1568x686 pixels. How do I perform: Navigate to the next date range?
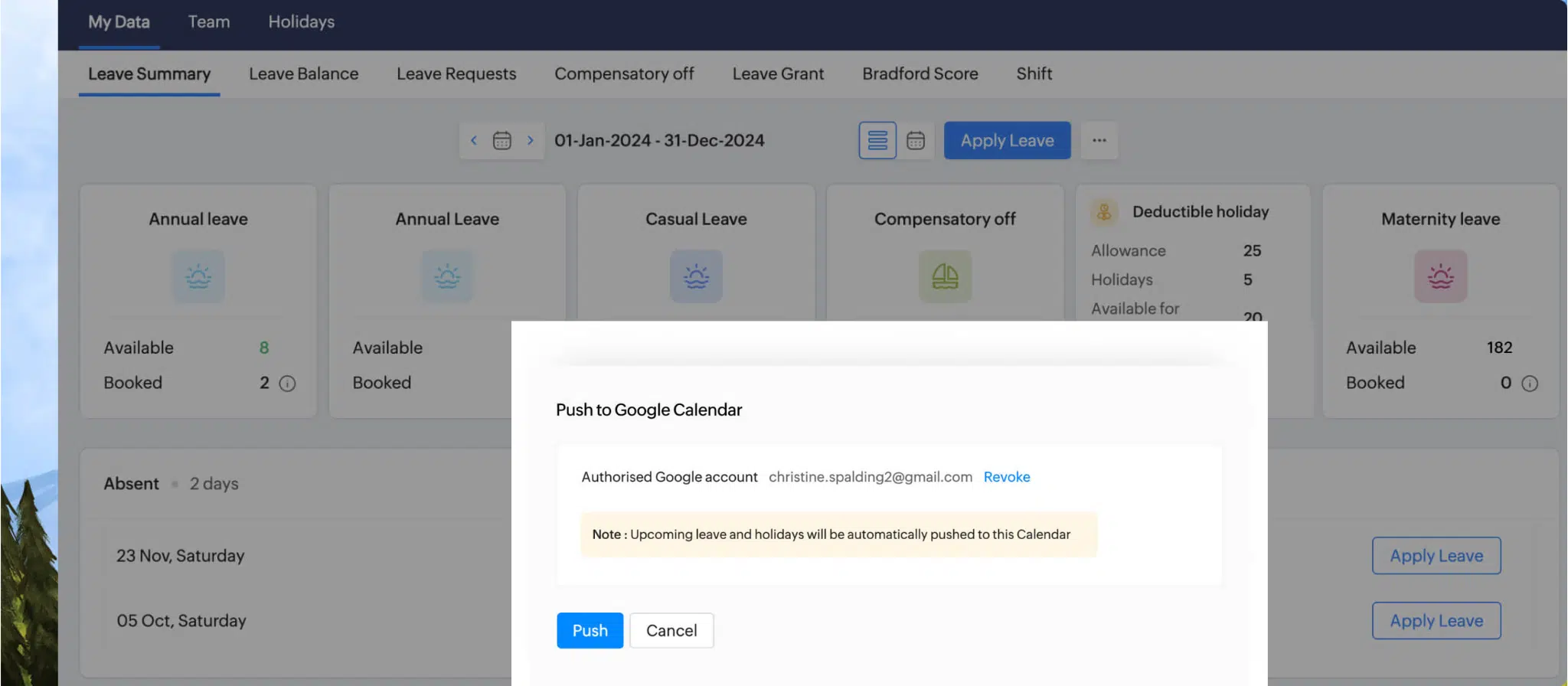[530, 140]
